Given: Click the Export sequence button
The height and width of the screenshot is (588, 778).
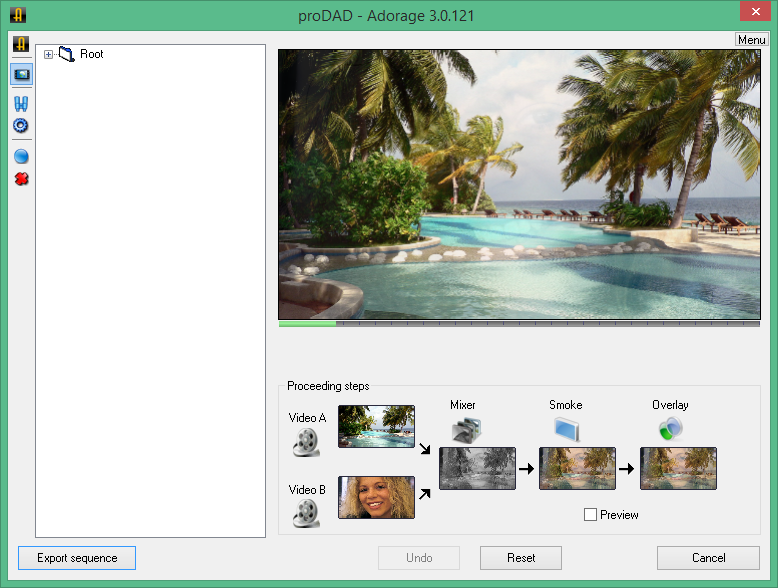Looking at the screenshot, I should pyautogui.click(x=77, y=558).
